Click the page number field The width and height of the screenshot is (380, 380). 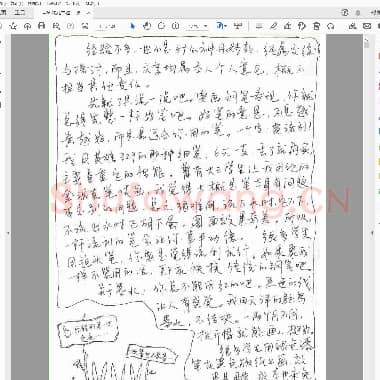point(107,26)
